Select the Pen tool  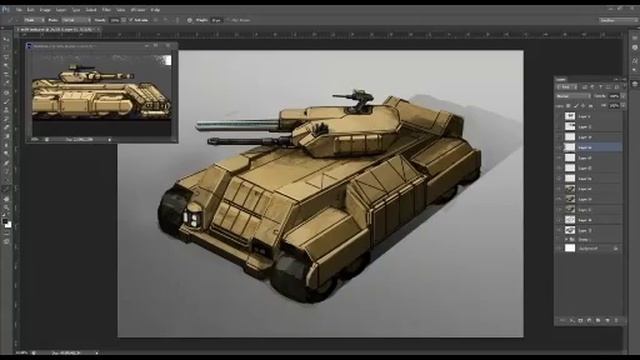[6, 163]
